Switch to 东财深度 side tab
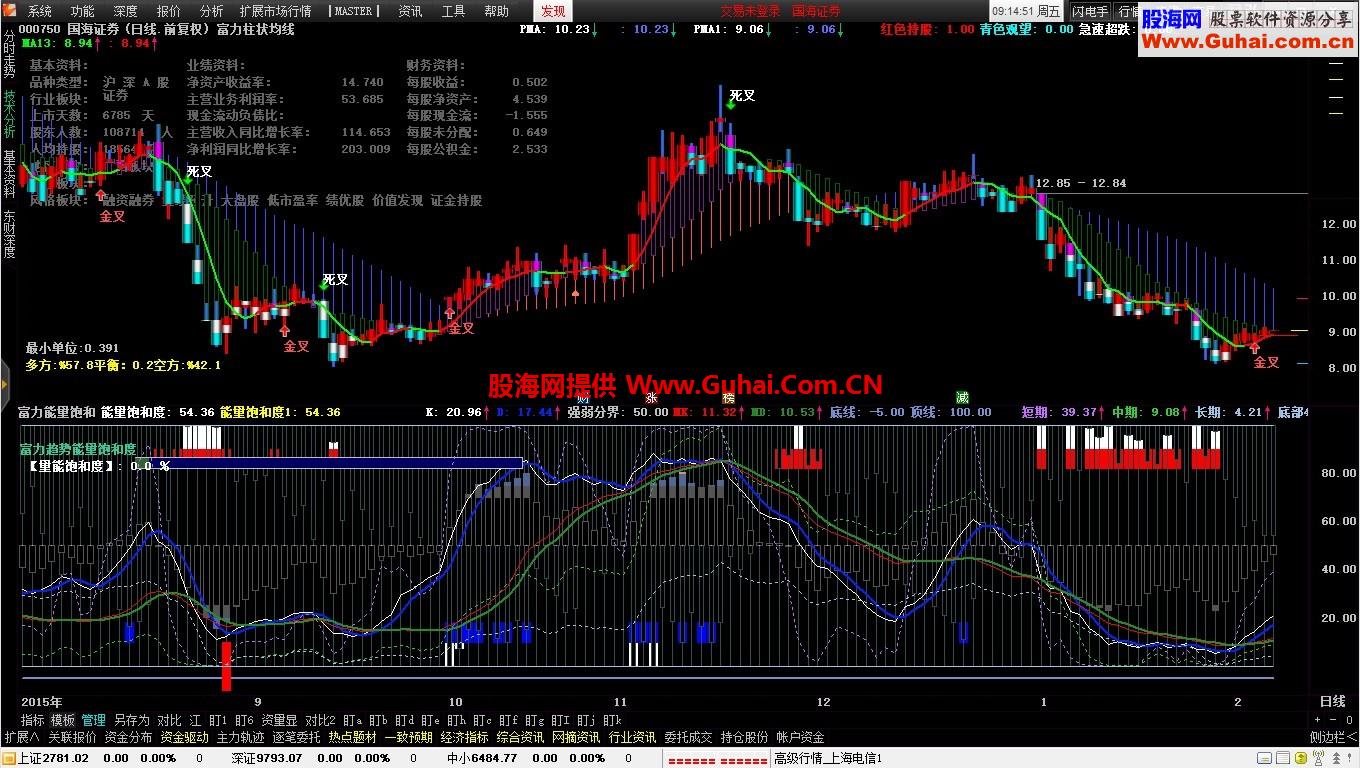Image resolution: width=1360 pixels, height=768 pixels. click(9, 234)
